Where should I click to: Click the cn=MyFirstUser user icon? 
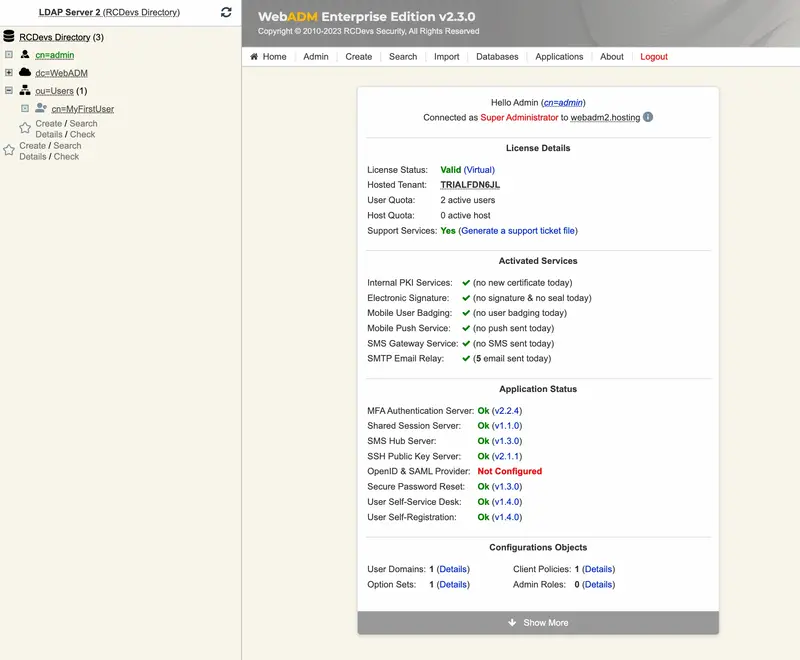point(41,108)
